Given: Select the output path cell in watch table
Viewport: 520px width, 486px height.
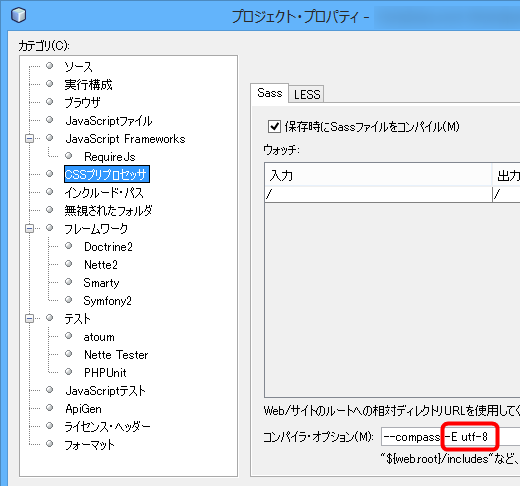Looking at the screenshot, I should tap(506, 194).
